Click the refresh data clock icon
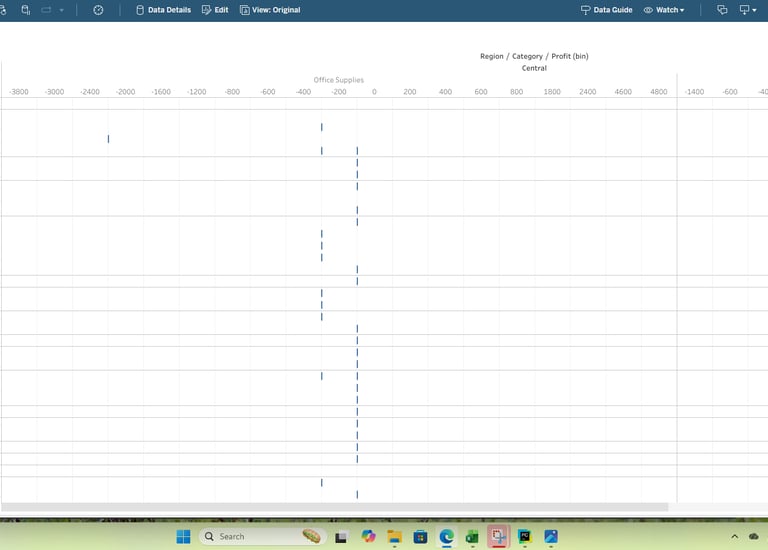Viewport: 768px width, 550px height. click(98, 10)
